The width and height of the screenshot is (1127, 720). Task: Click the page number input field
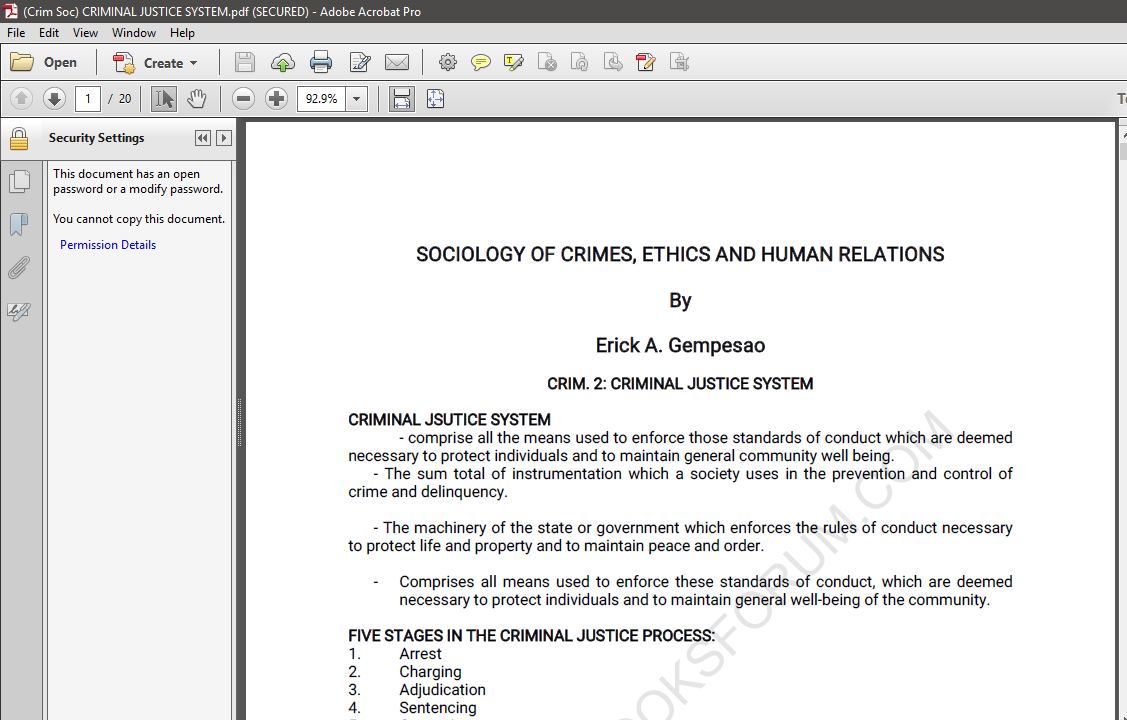(88, 98)
